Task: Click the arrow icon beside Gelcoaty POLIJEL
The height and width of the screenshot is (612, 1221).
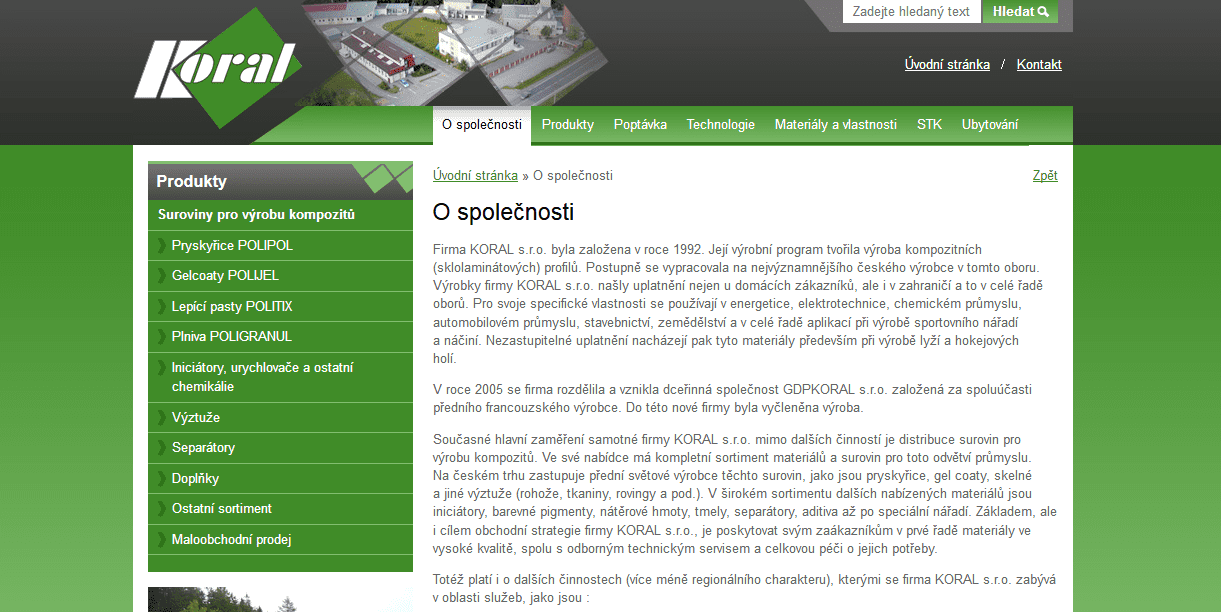Action: (x=161, y=275)
